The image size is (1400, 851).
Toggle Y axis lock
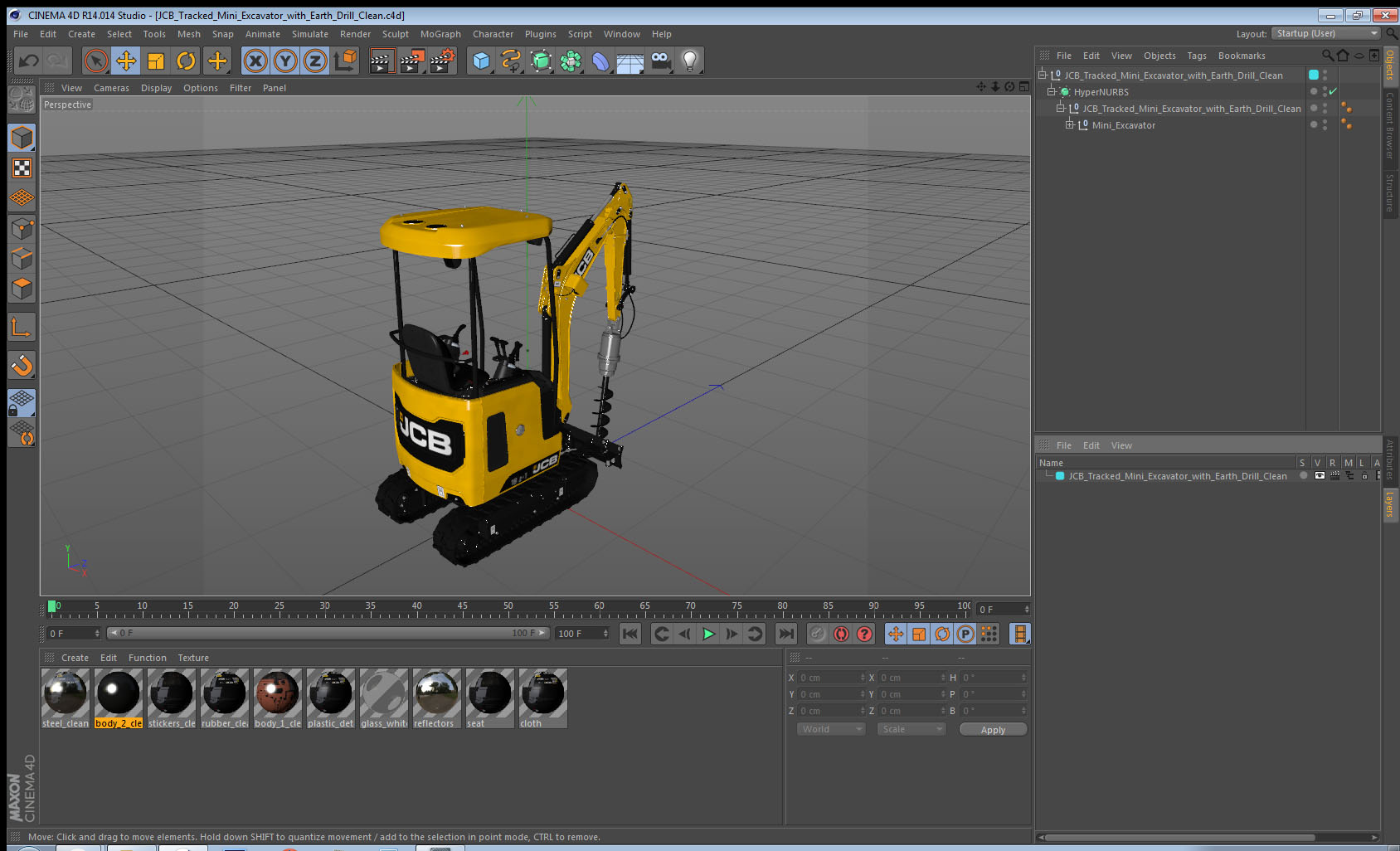pyautogui.click(x=285, y=61)
